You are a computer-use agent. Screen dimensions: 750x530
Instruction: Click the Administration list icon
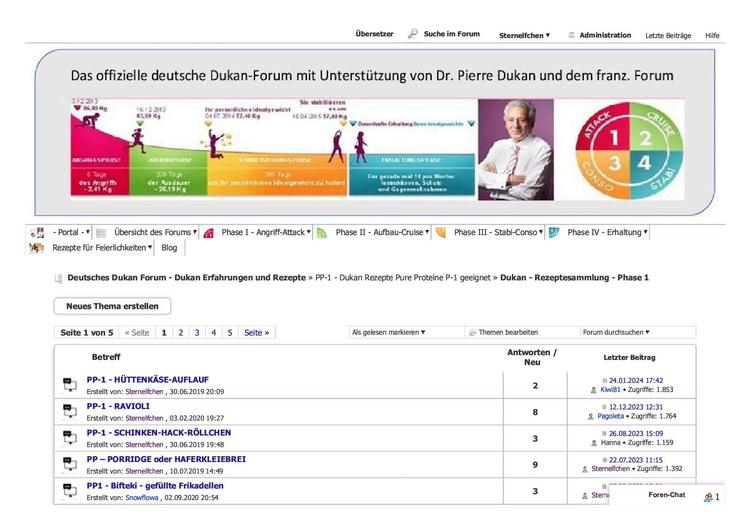(x=572, y=35)
